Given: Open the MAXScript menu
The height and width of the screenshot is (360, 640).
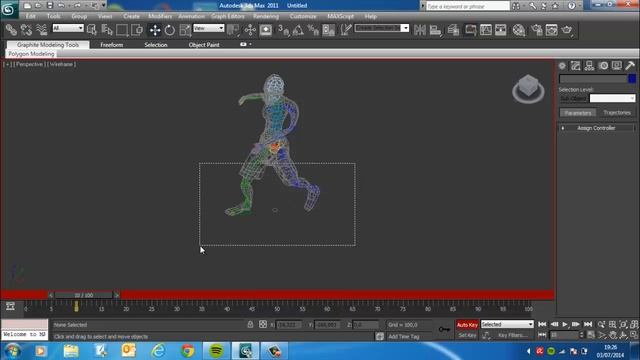Looking at the screenshot, I should tap(340, 16).
